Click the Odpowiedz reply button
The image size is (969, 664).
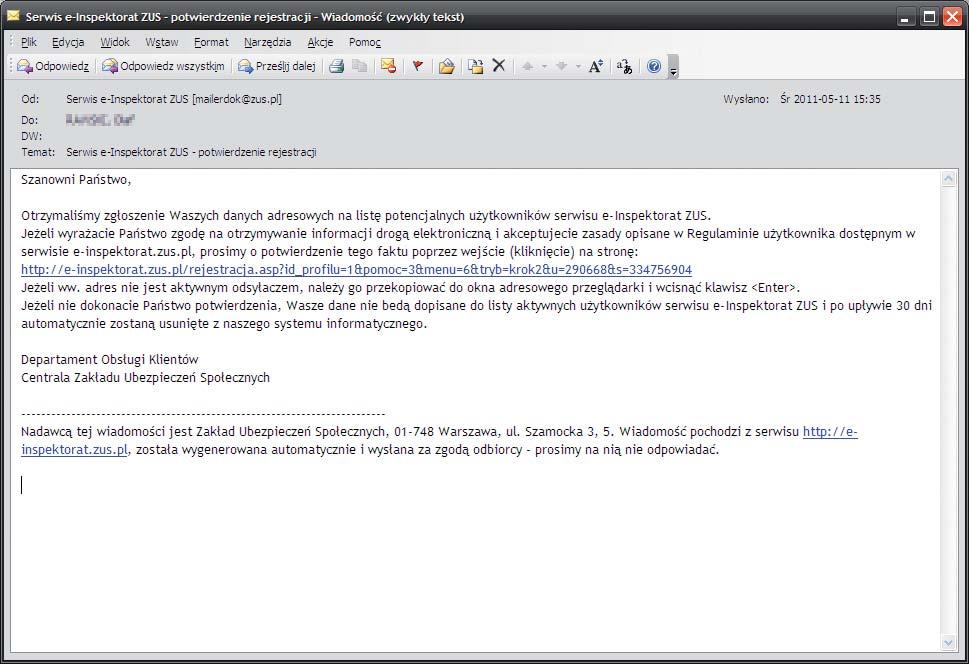click(x=53, y=66)
